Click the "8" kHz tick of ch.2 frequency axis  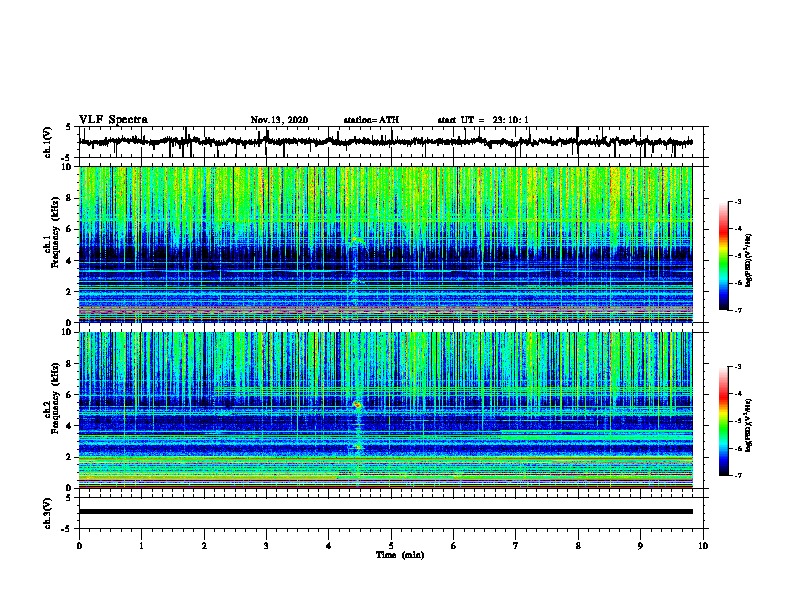pos(70,364)
